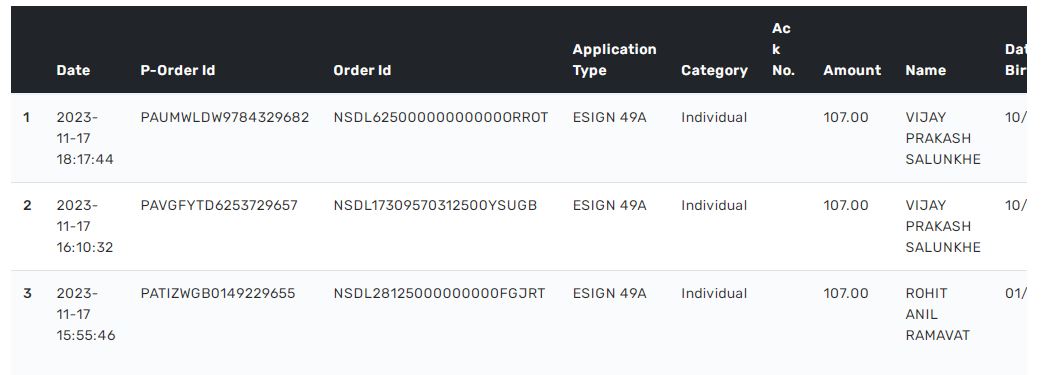Click the Category column header
Image resolution: width=1045 pixels, height=375 pixels.
pyautogui.click(x=714, y=71)
